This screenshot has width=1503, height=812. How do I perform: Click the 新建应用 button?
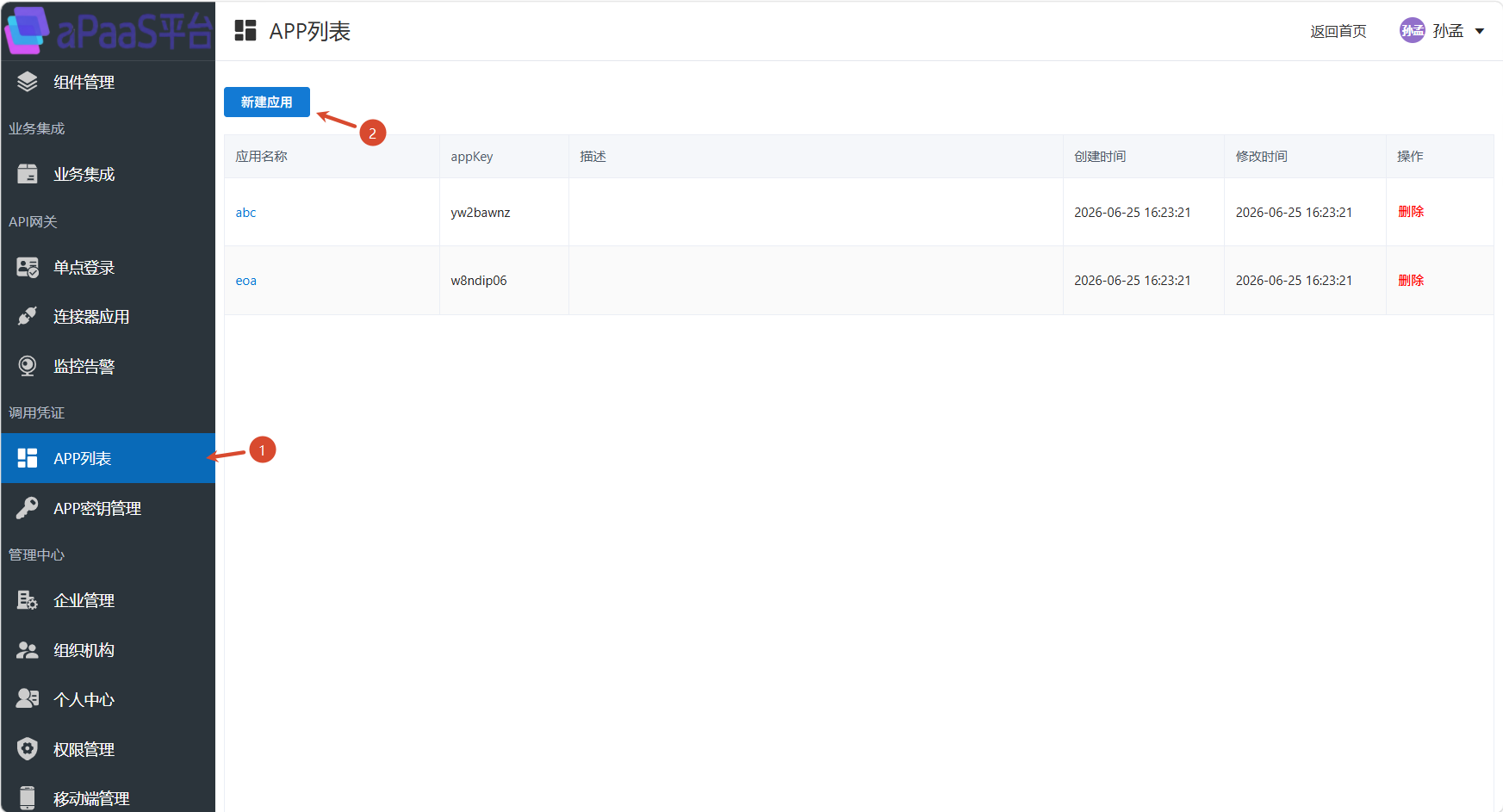point(267,102)
